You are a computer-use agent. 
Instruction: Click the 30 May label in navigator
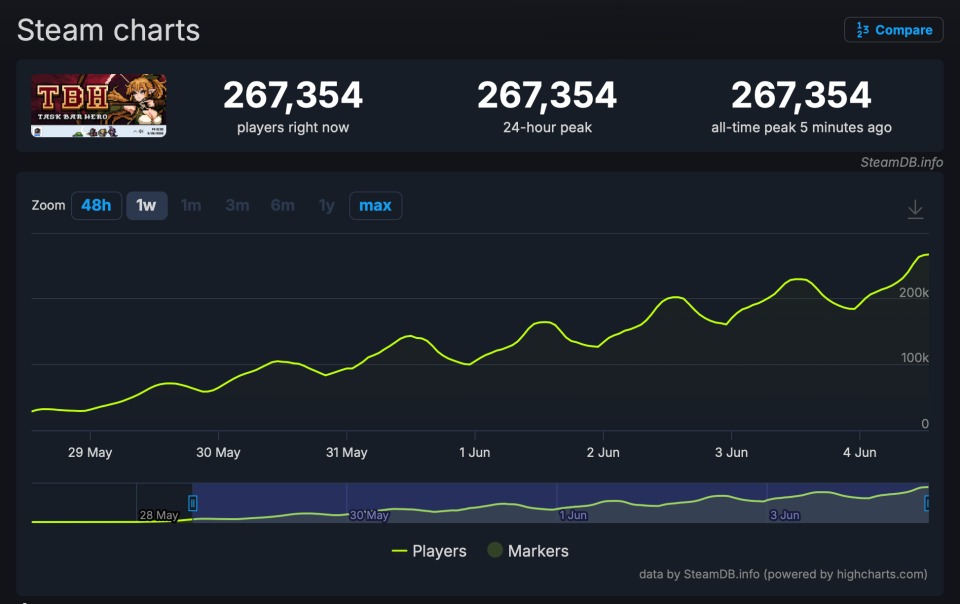click(369, 515)
